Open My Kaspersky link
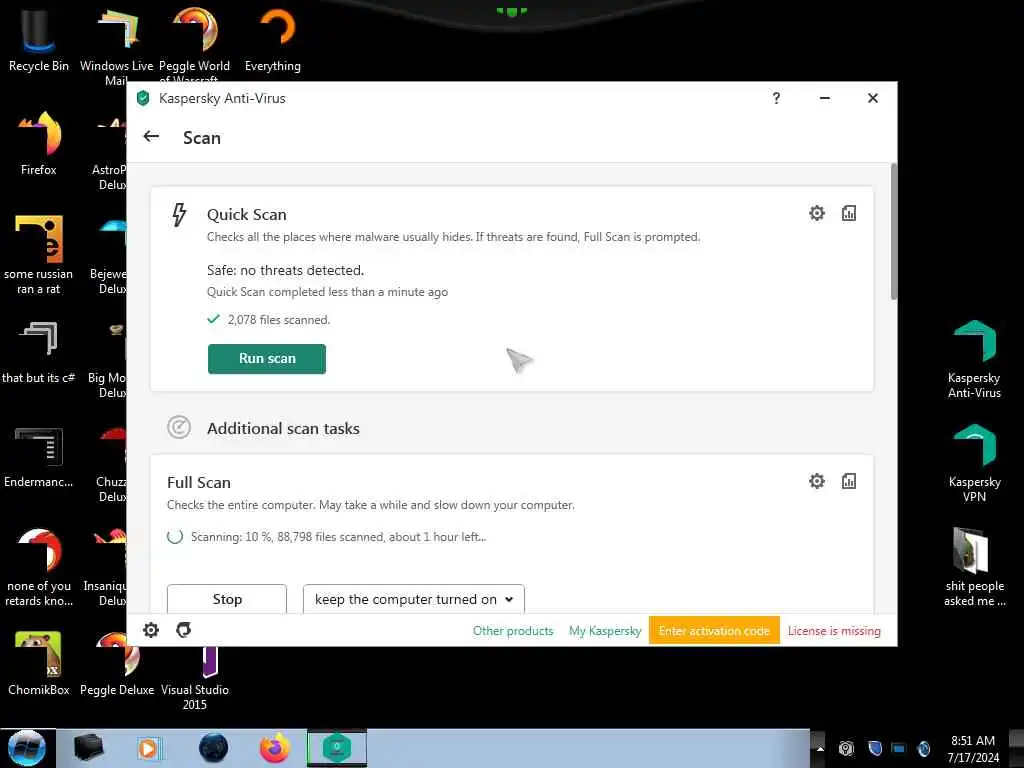 click(605, 631)
